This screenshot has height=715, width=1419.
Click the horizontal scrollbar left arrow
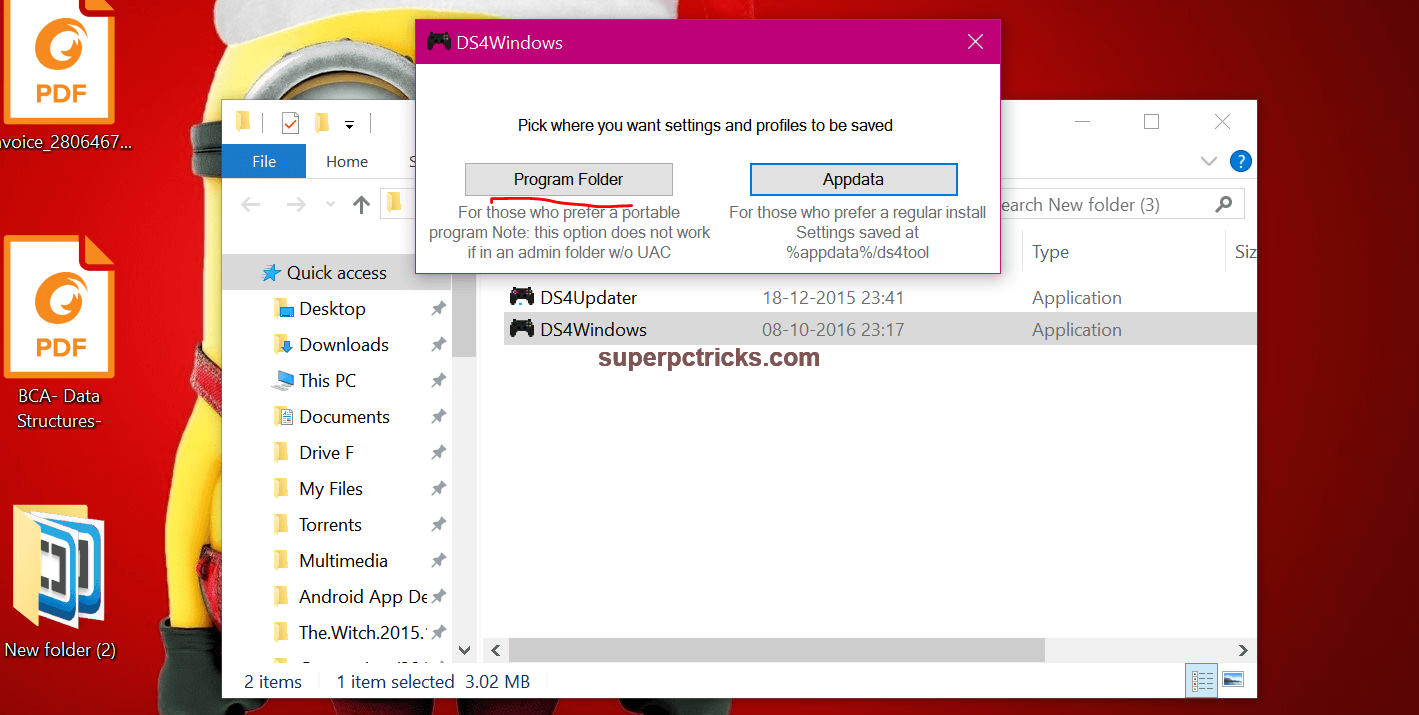click(494, 650)
